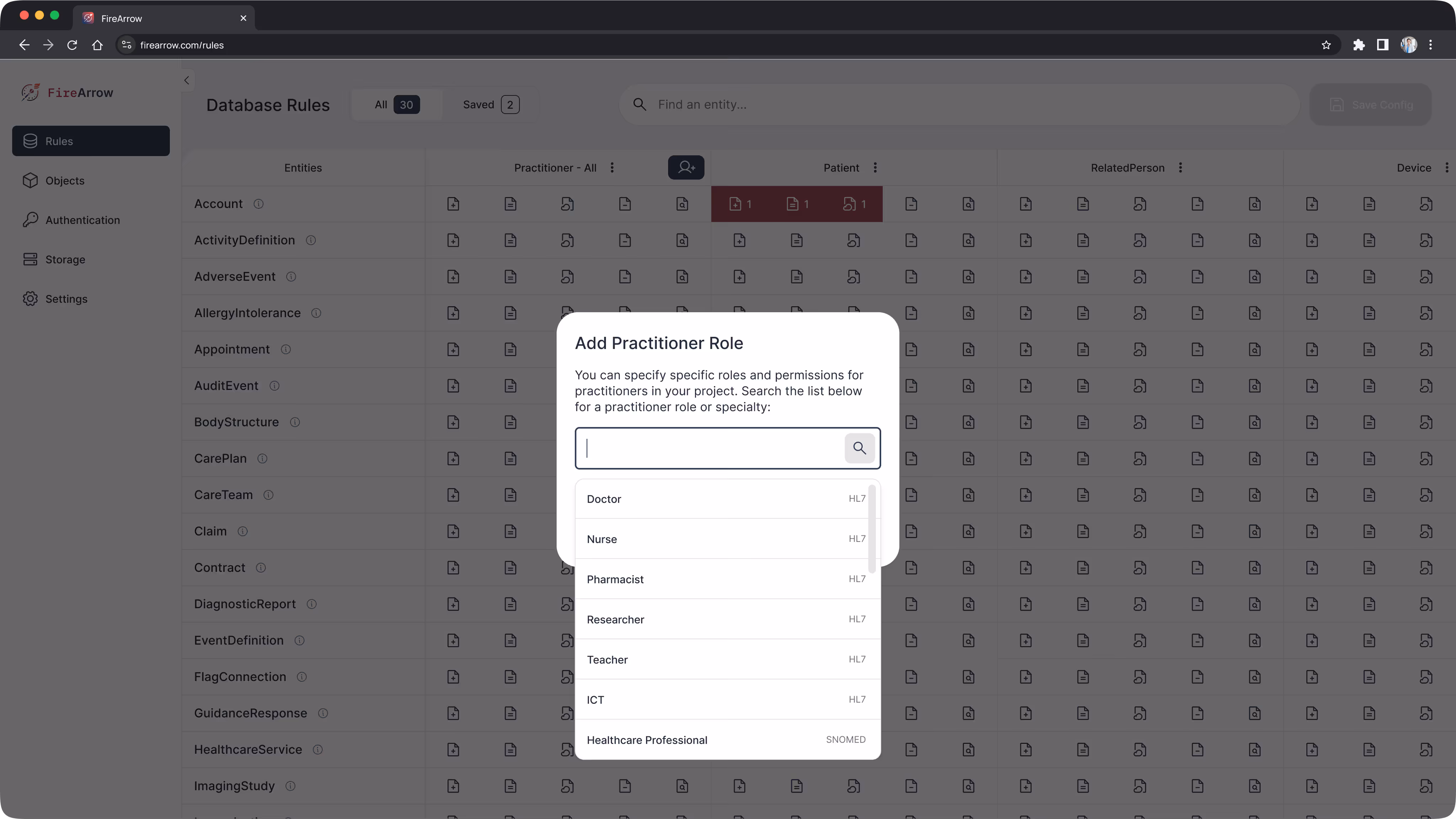Click the Save Config button
1456x819 pixels.
1371,104
